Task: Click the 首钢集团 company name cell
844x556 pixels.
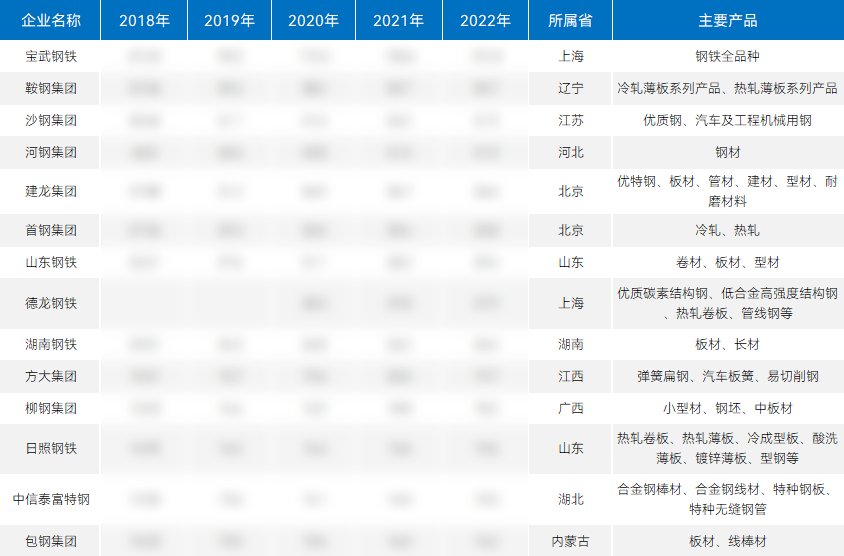Action: [x=50, y=230]
